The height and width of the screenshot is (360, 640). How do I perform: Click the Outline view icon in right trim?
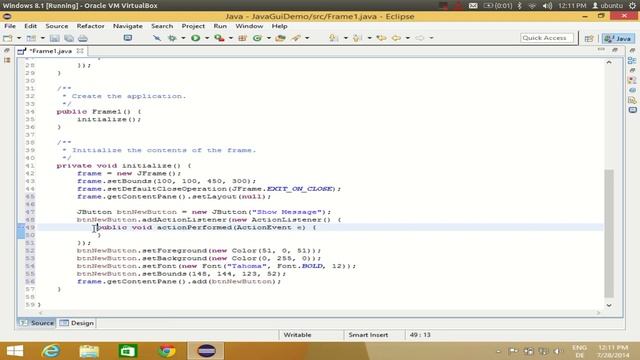click(632, 60)
